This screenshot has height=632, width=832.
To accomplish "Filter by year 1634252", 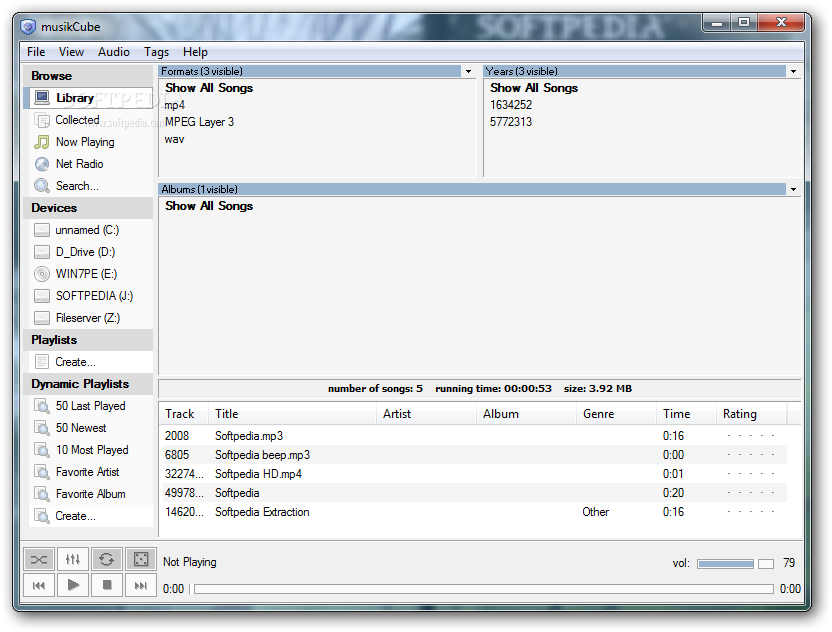I will pos(511,105).
